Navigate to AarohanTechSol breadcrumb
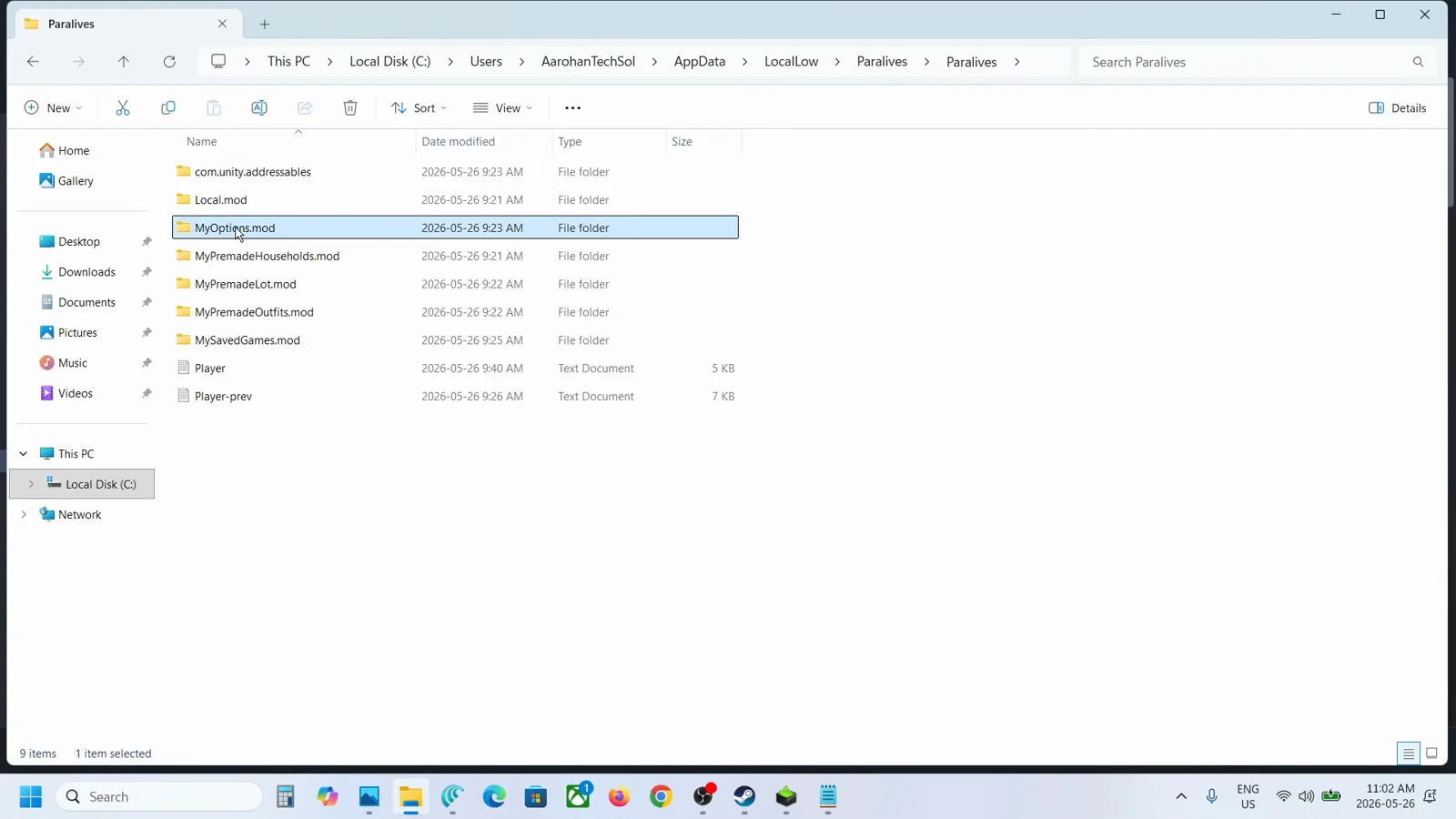 click(x=588, y=62)
